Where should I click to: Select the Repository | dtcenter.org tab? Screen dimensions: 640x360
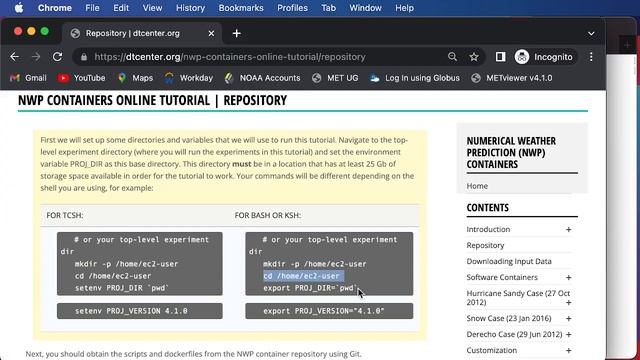pos(141,33)
